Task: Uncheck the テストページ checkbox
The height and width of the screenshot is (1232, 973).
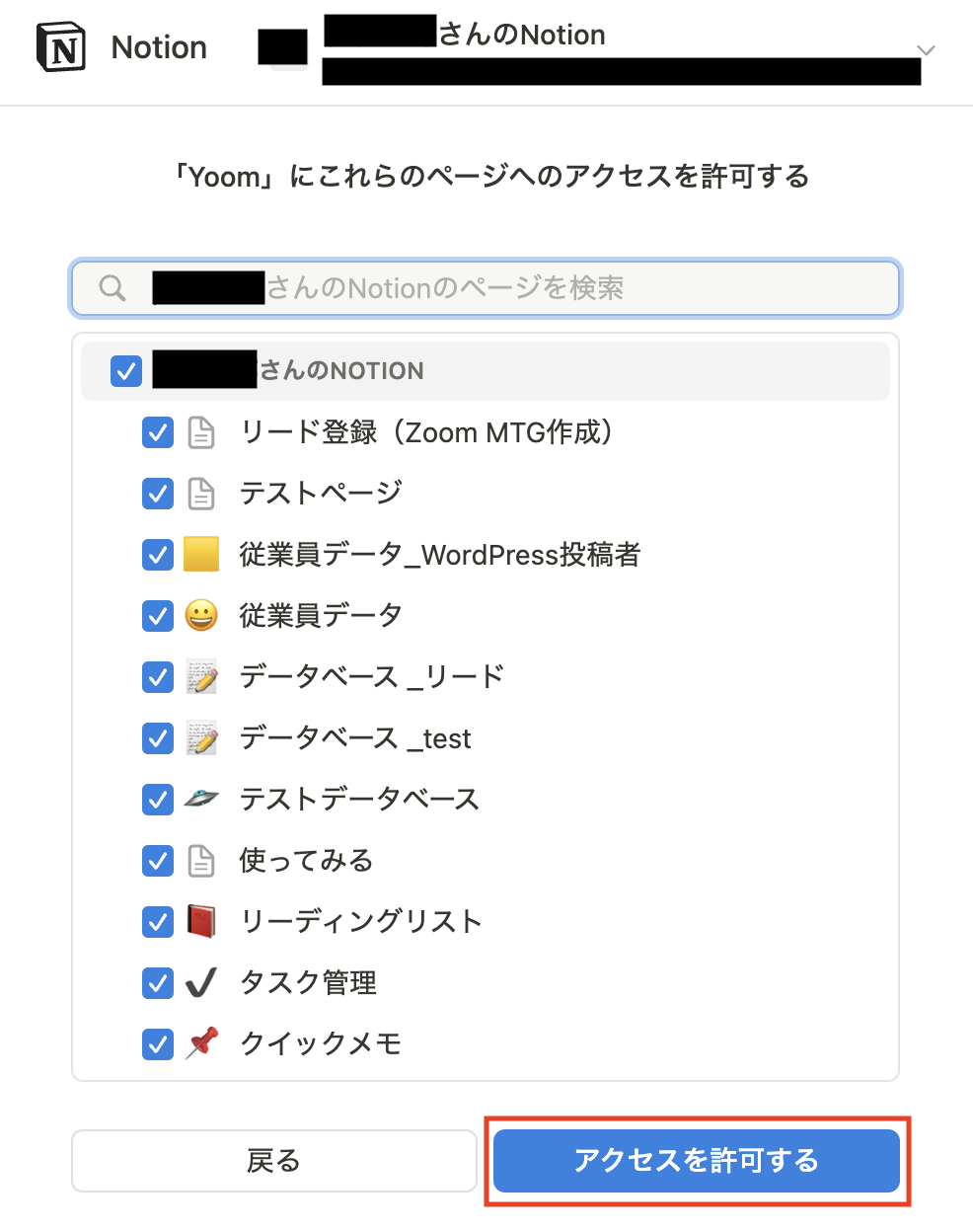Action: [x=158, y=494]
